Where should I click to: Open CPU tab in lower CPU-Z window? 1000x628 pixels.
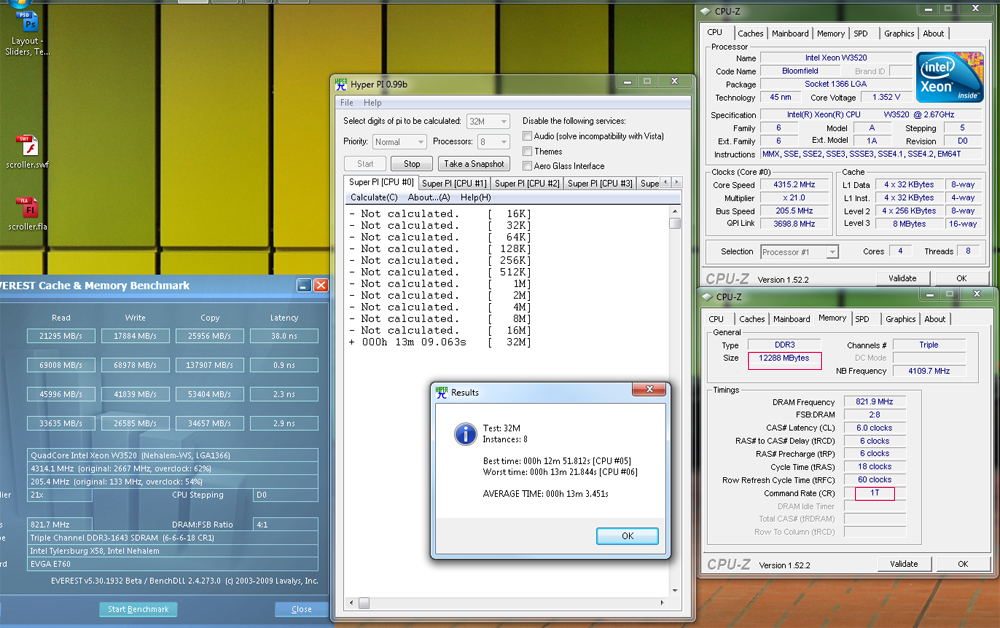point(716,319)
